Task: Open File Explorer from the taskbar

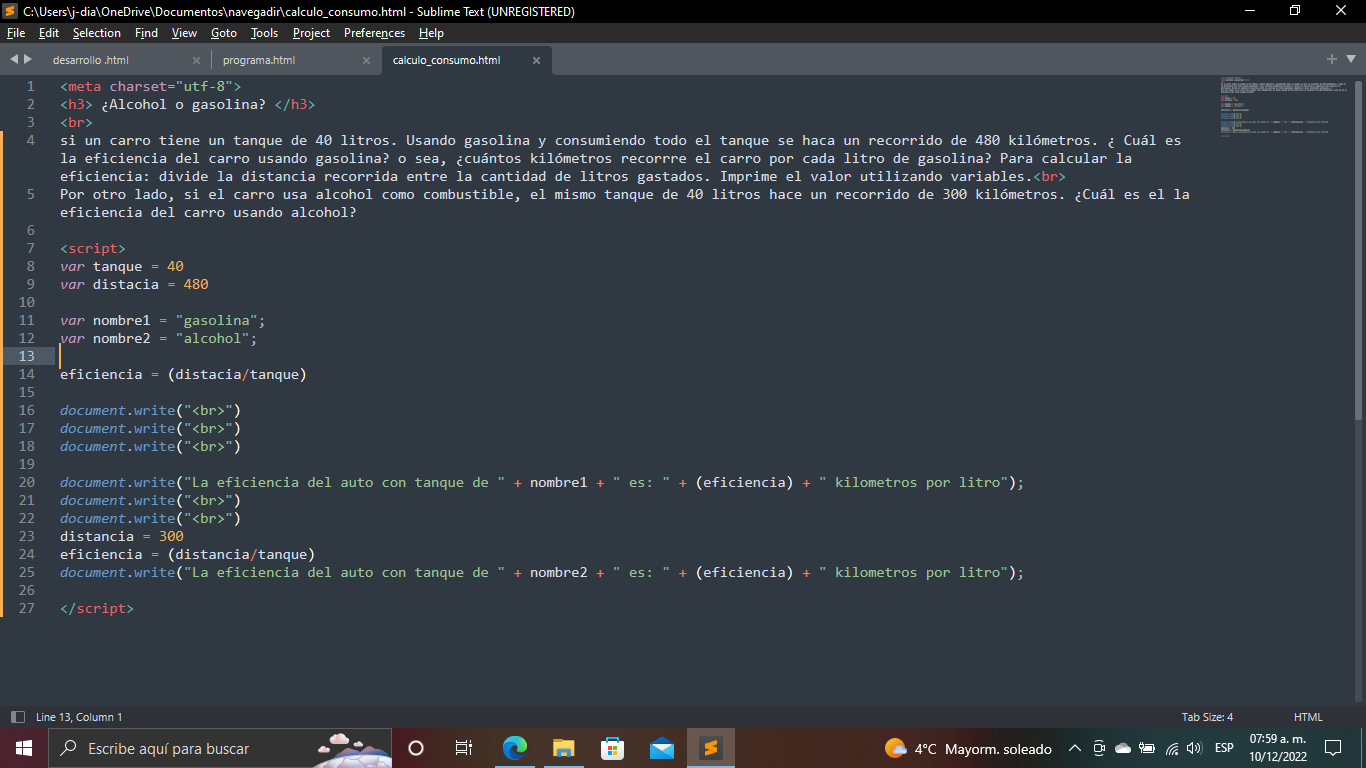Action: (563, 748)
